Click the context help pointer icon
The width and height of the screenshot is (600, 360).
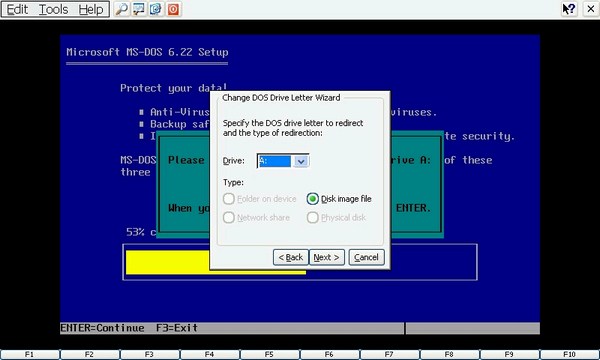(569, 9)
